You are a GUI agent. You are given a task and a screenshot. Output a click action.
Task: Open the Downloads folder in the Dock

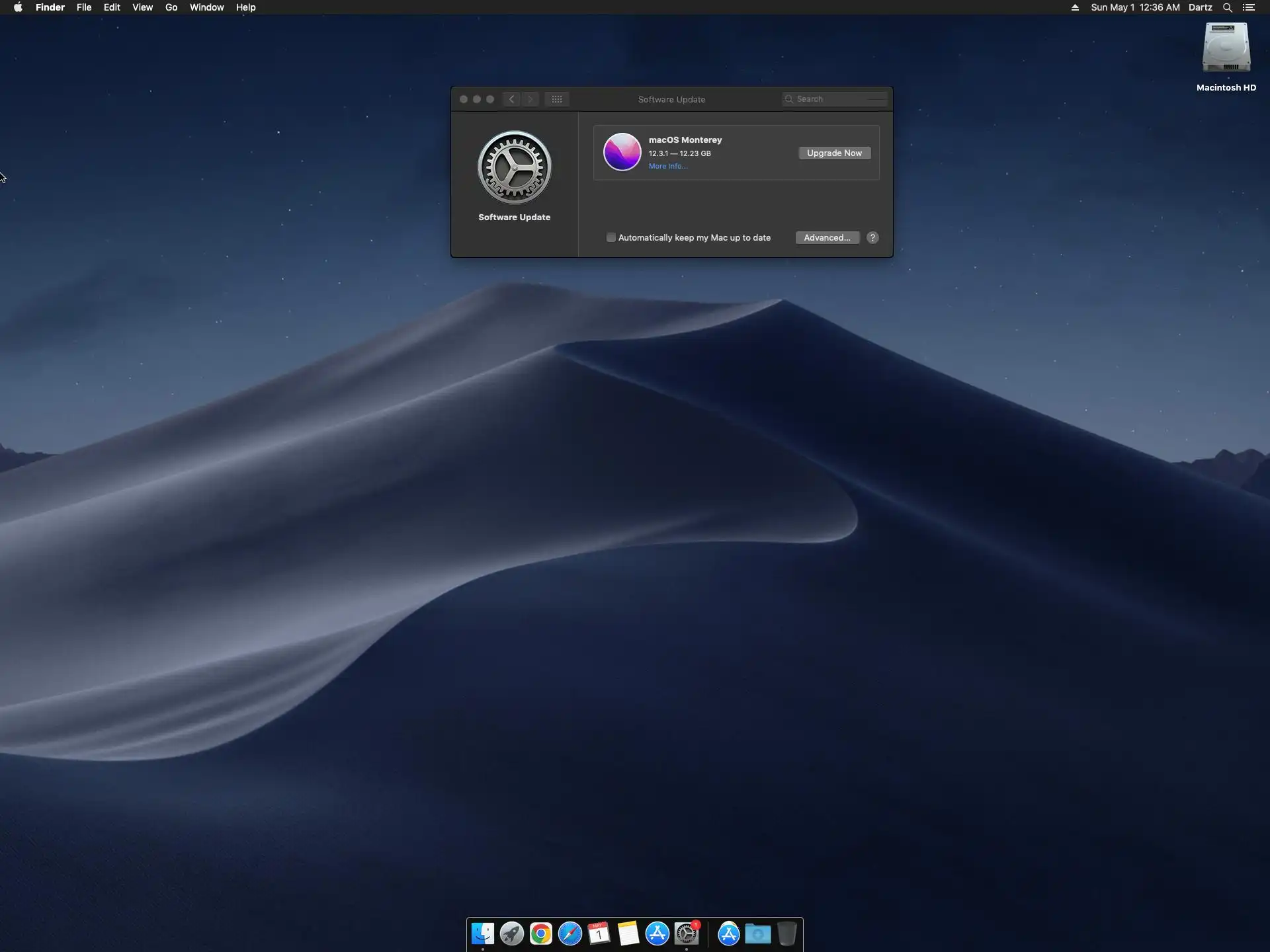pos(758,933)
